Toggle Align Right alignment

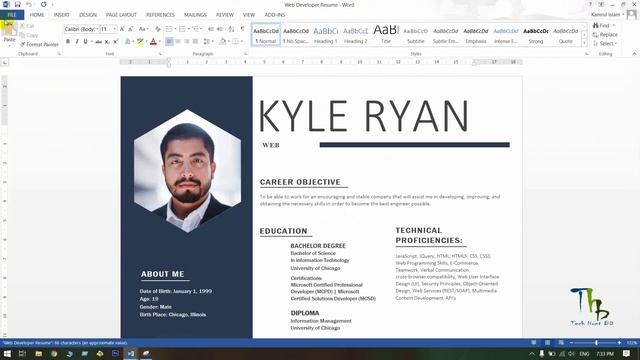tap(187, 42)
